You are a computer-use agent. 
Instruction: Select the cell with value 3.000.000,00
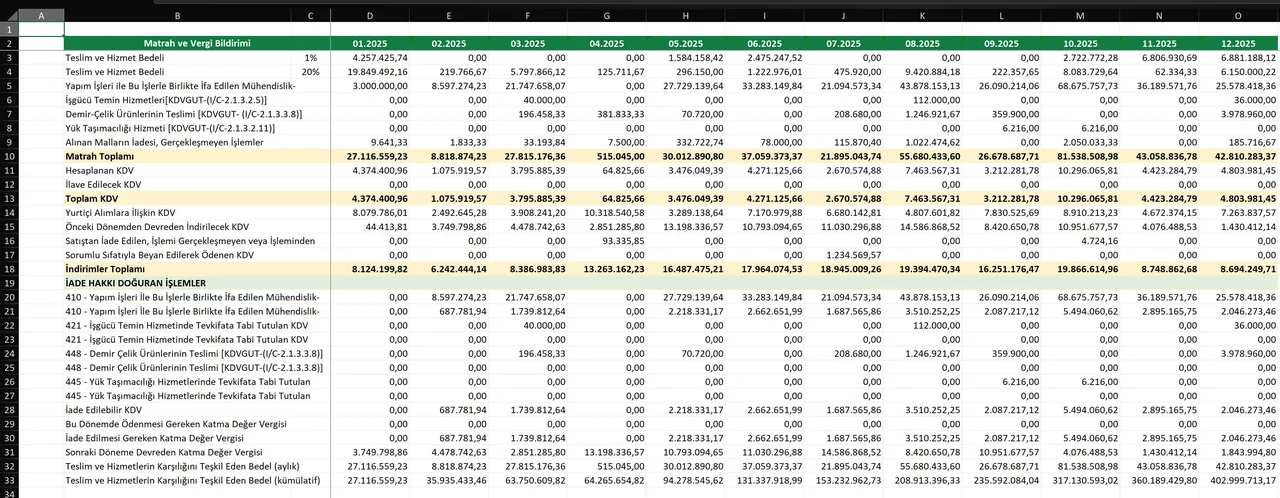[370, 86]
